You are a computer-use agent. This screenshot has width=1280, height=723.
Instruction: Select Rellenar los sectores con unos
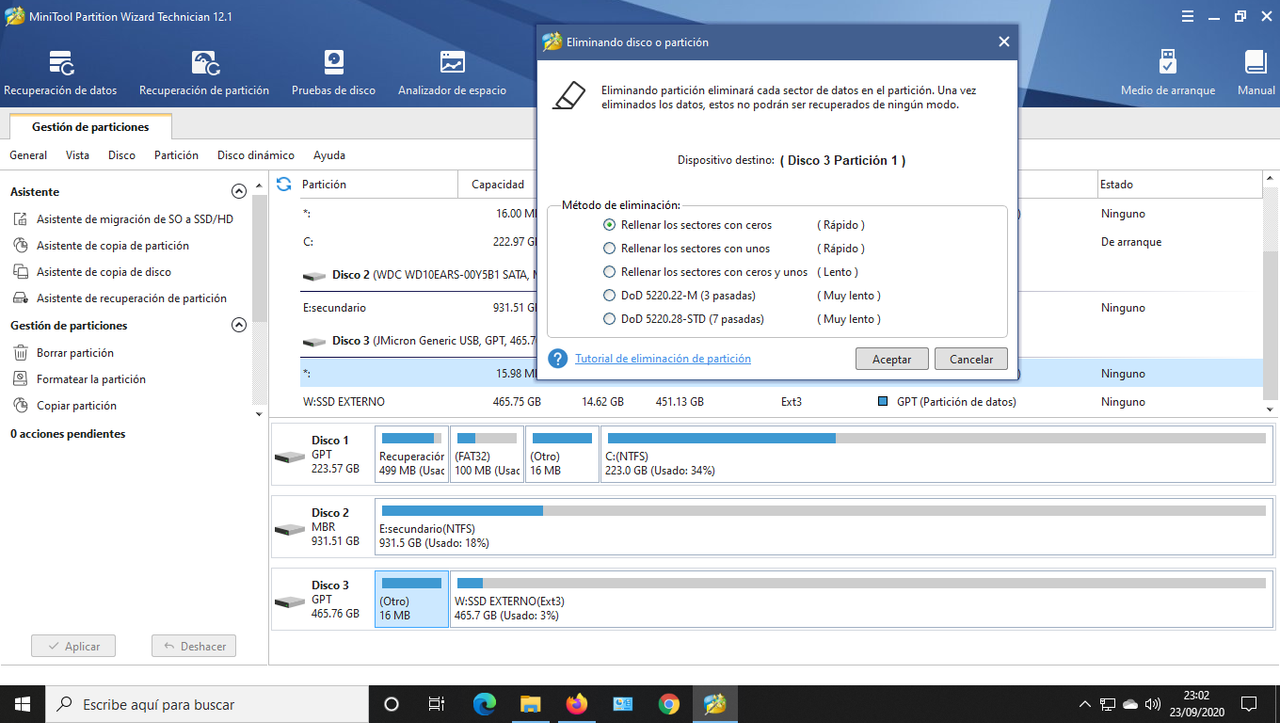(609, 249)
